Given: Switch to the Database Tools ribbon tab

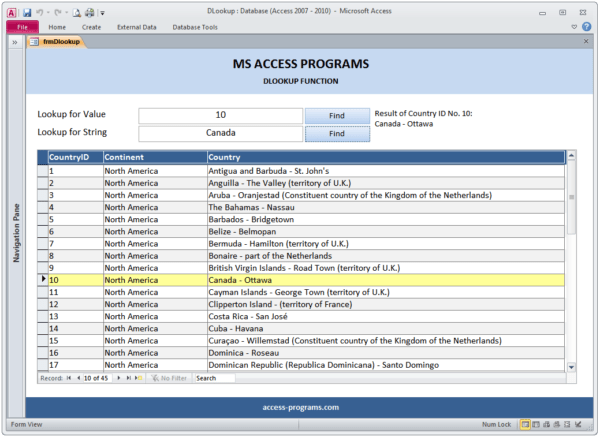Looking at the screenshot, I should click(195, 27).
